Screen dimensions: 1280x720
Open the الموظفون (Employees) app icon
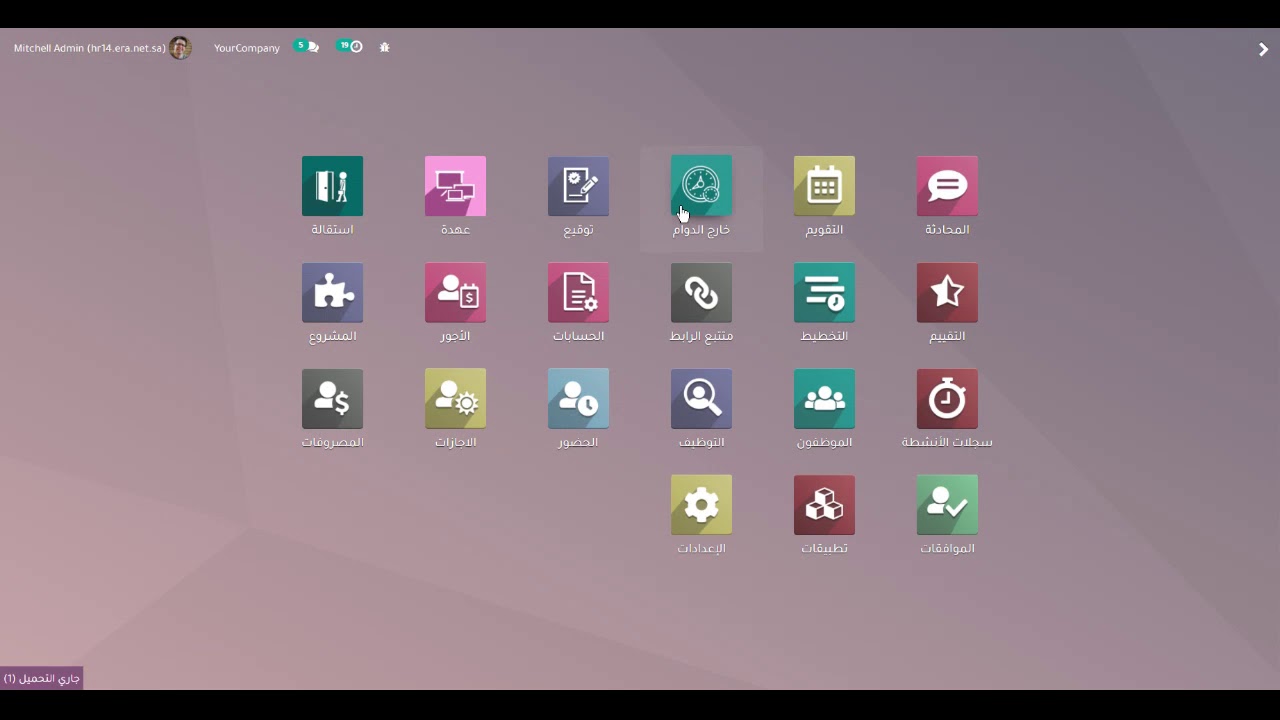pos(824,399)
